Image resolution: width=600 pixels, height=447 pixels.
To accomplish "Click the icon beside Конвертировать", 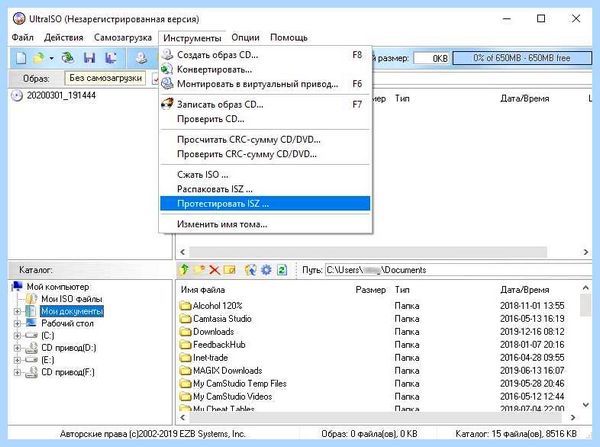I will click(167, 69).
